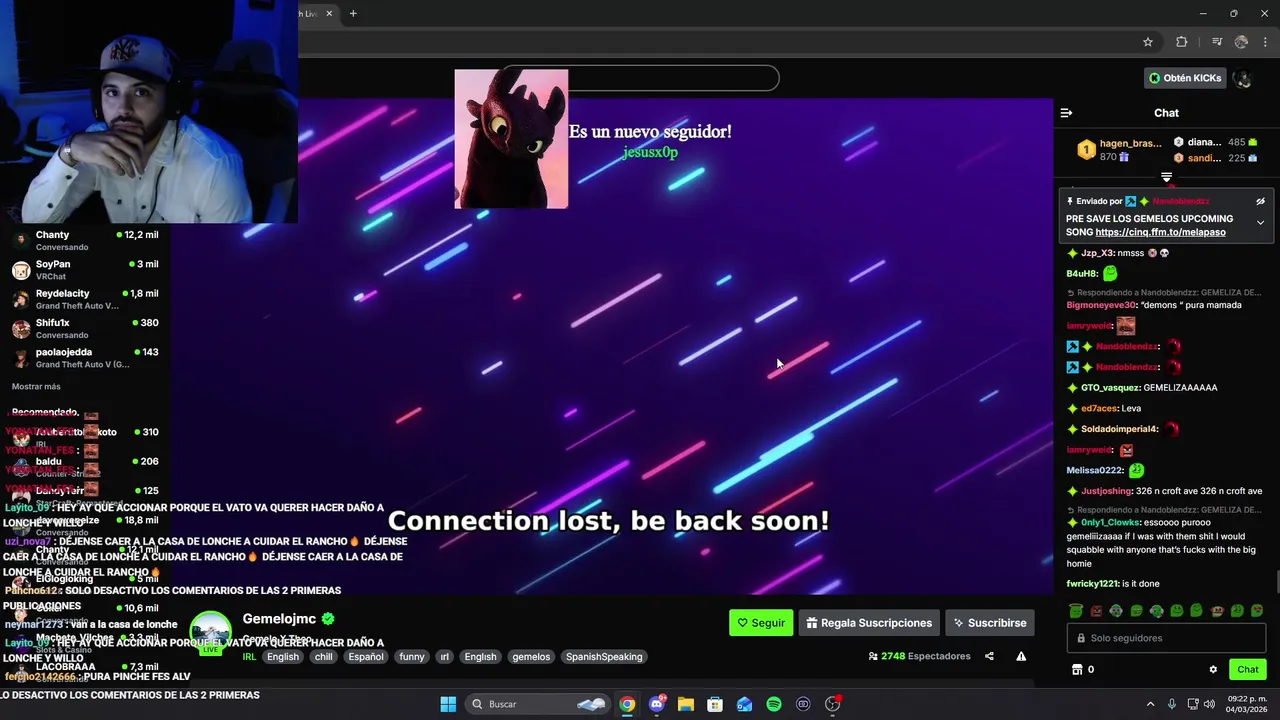The height and width of the screenshot is (720, 1280).
Task: Select the Español tag
Action: (366, 657)
